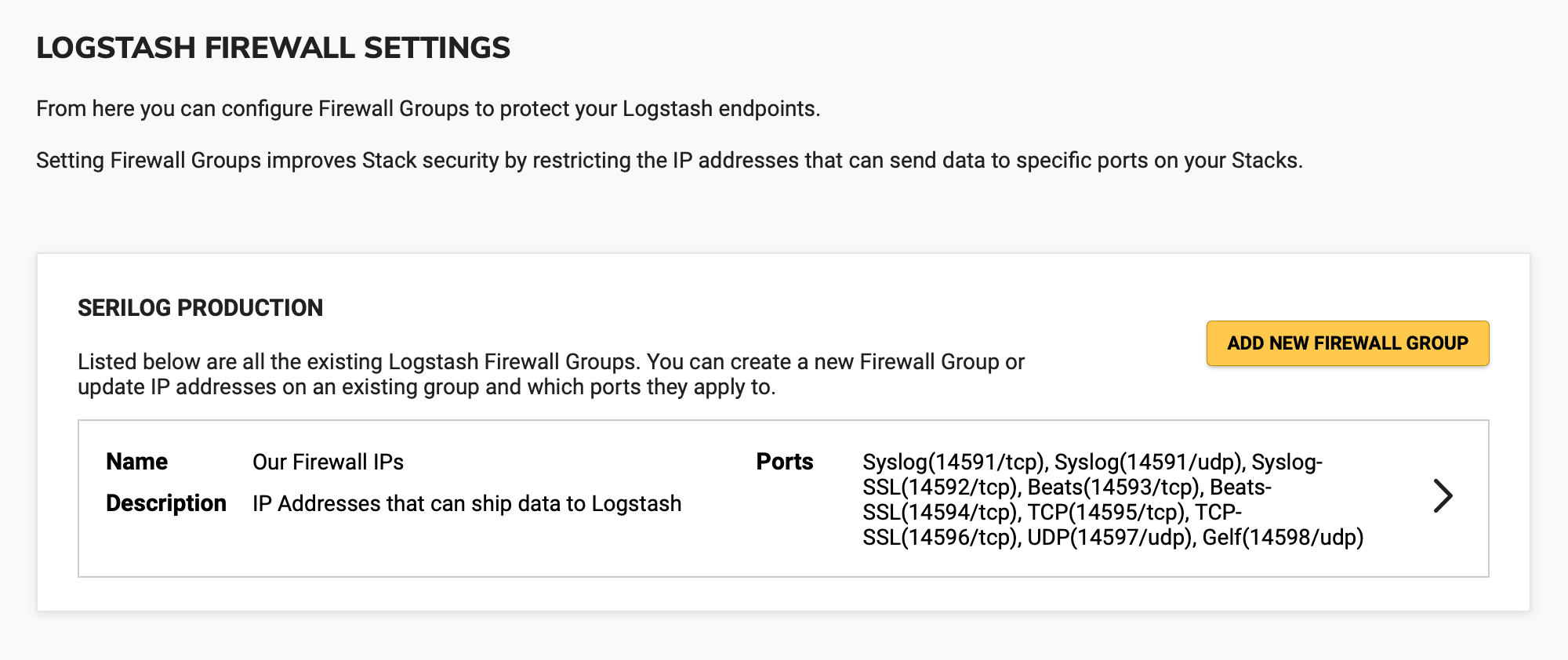Select the LOGSTASH FIREWALL SETTINGS heading
This screenshot has height=660, width=1568.
[273, 47]
